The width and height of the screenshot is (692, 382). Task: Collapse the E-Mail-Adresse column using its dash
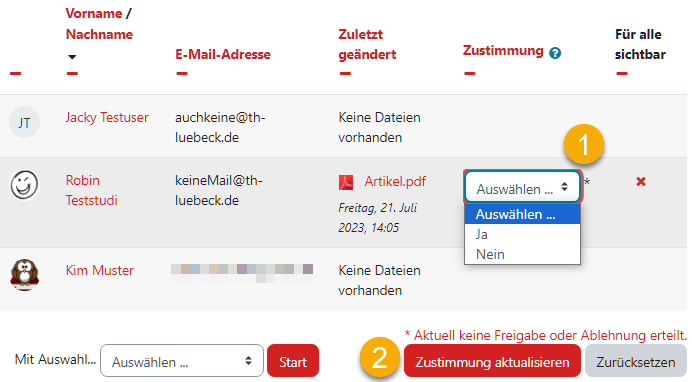[182, 73]
